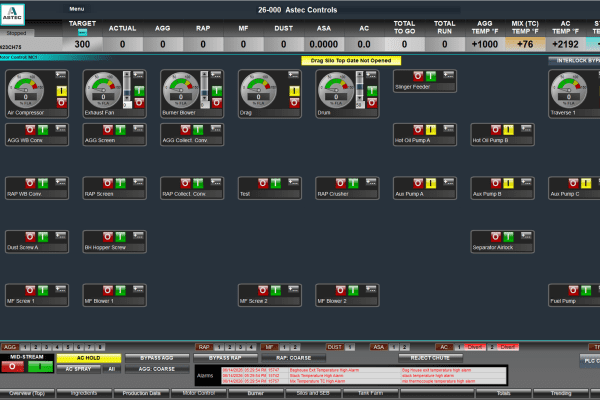Stop Aux Pump A

418,183
